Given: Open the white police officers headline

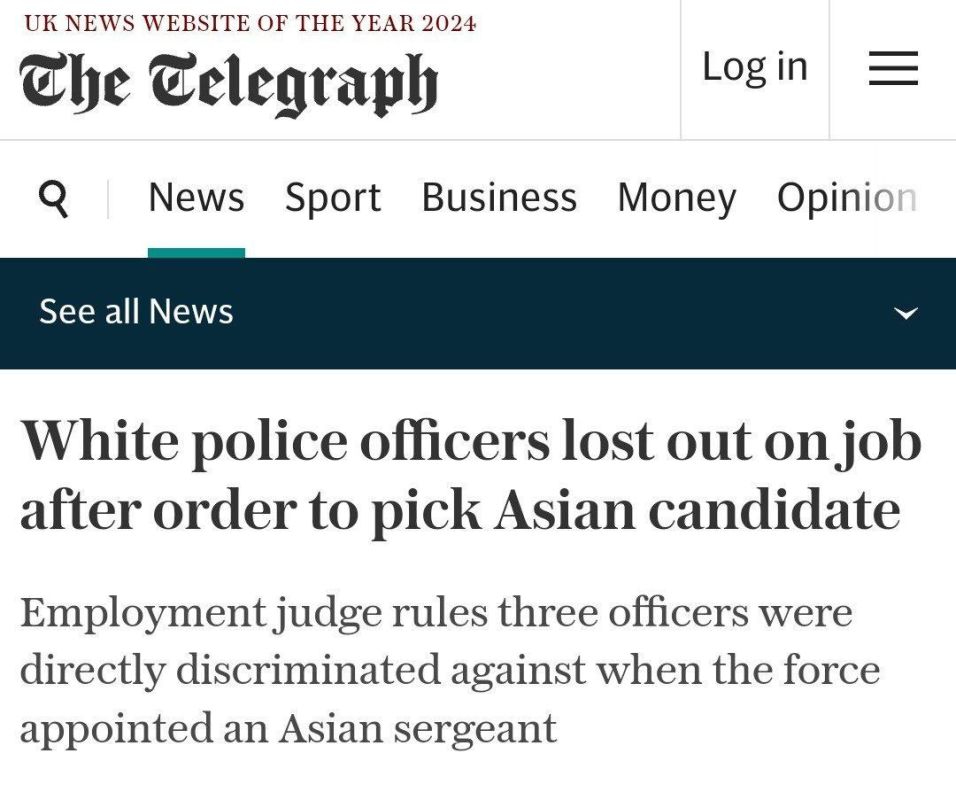Looking at the screenshot, I should tap(470, 443).
